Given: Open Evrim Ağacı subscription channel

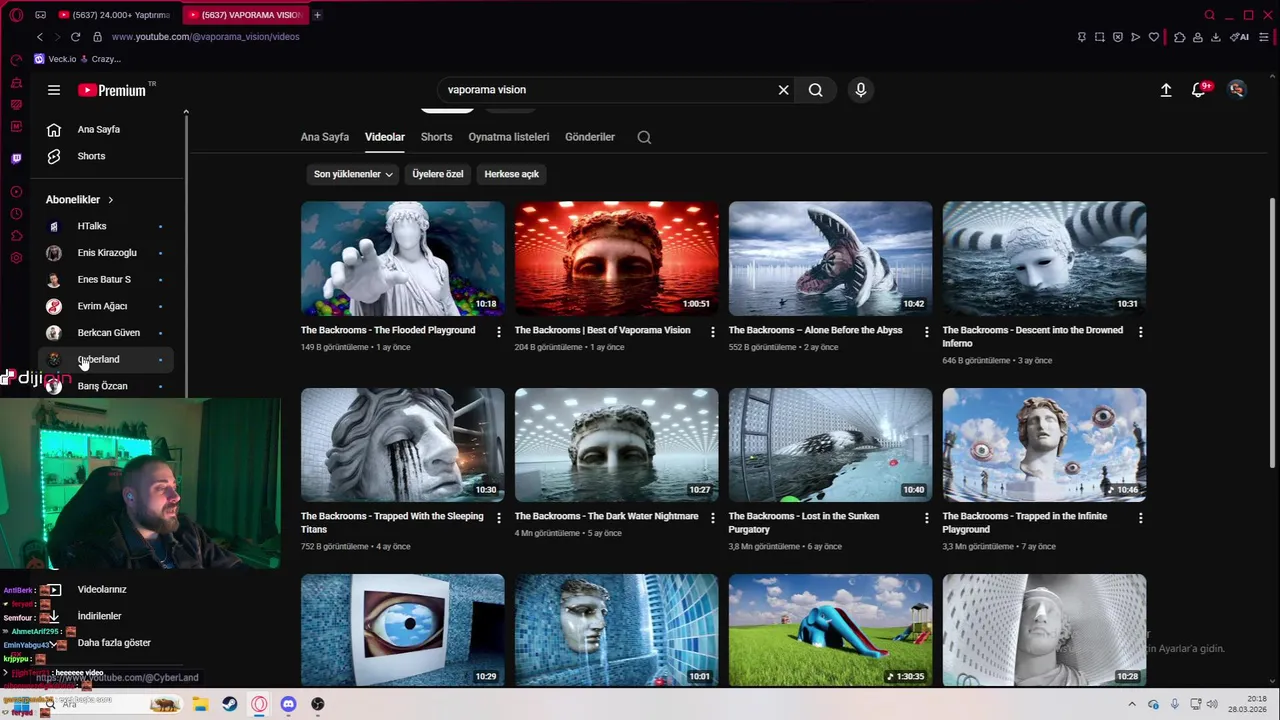Looking at the screenshot, I should coord(106,306).
